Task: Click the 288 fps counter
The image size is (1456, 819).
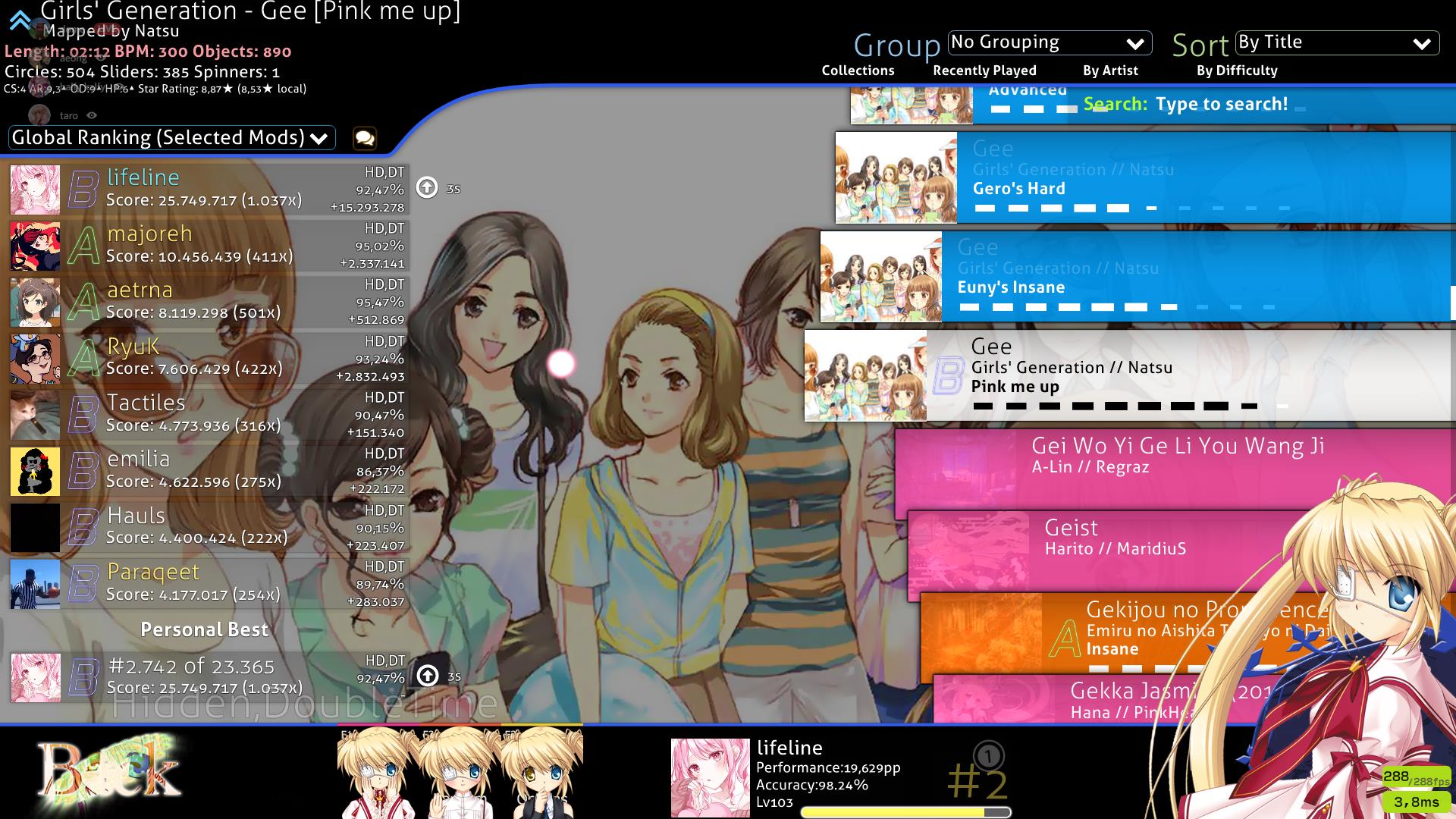Action: point(1416,777)
